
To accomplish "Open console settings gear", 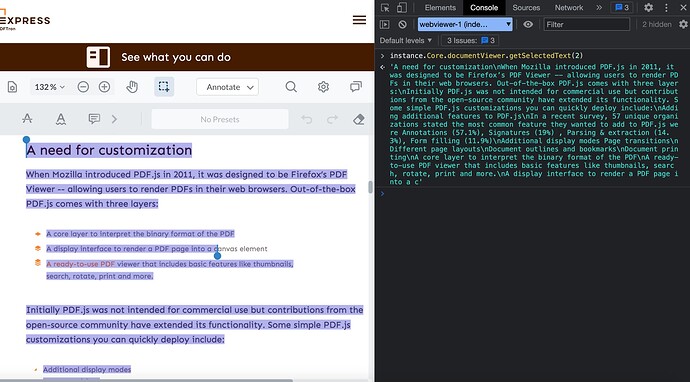I will [x=683, y=24].
